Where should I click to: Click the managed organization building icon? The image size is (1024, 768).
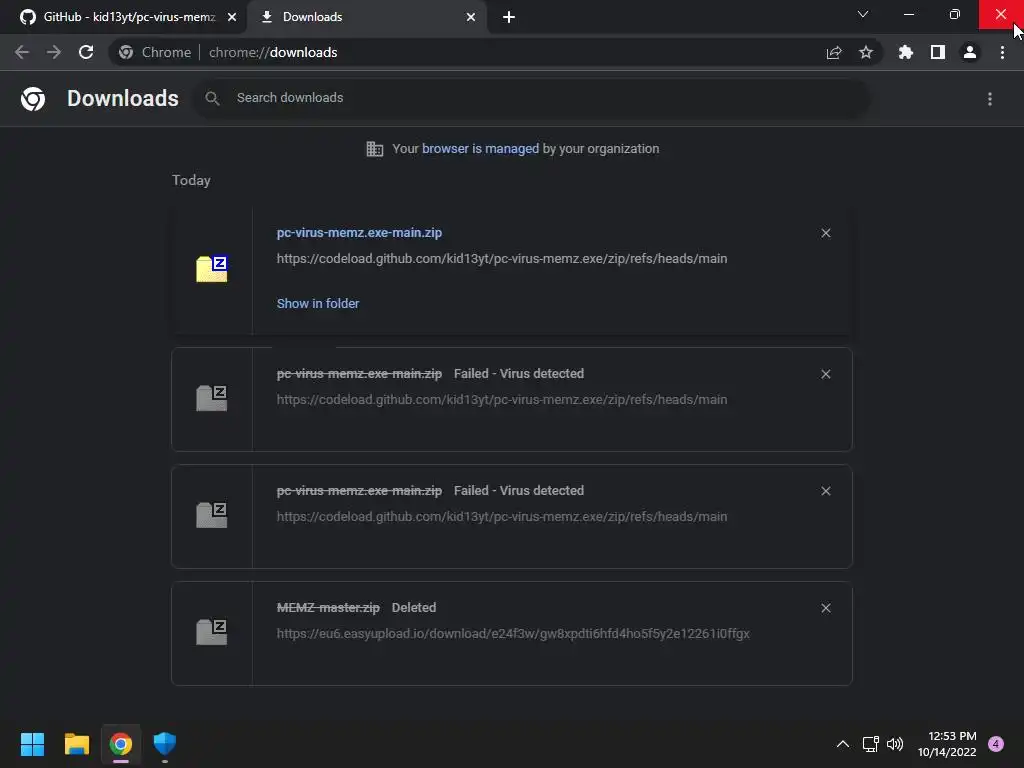(375, 149)
